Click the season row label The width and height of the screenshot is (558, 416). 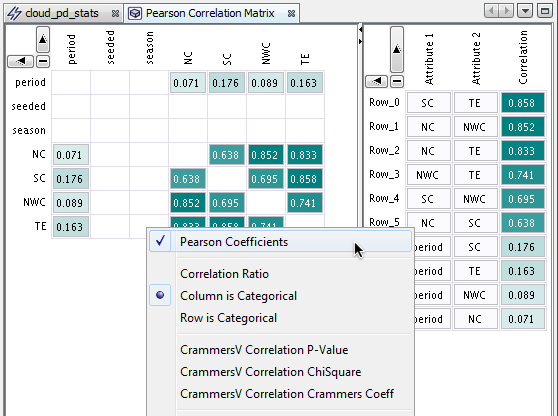point(29,130)
